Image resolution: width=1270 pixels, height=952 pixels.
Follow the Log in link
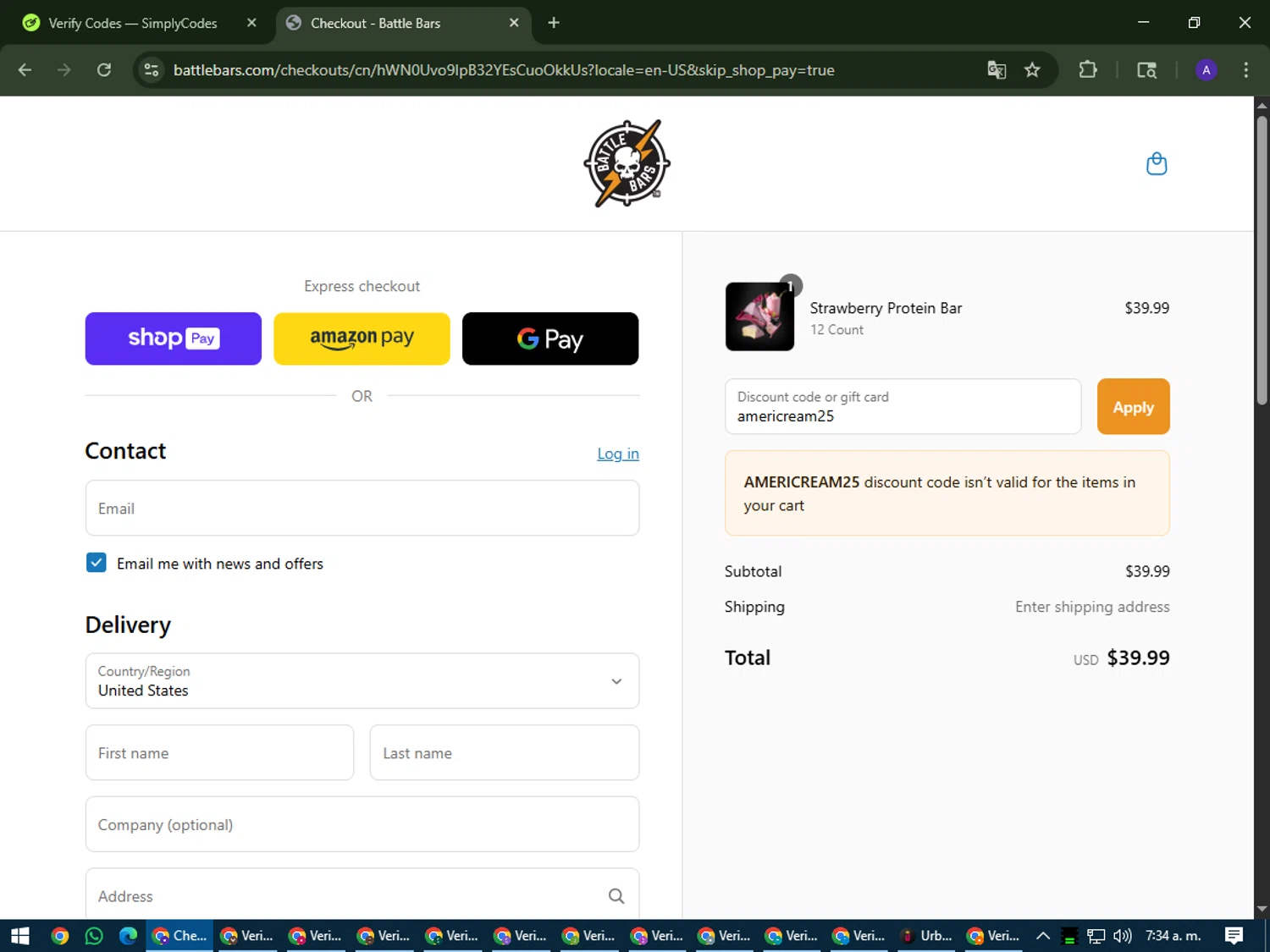(x=618, y=454)
